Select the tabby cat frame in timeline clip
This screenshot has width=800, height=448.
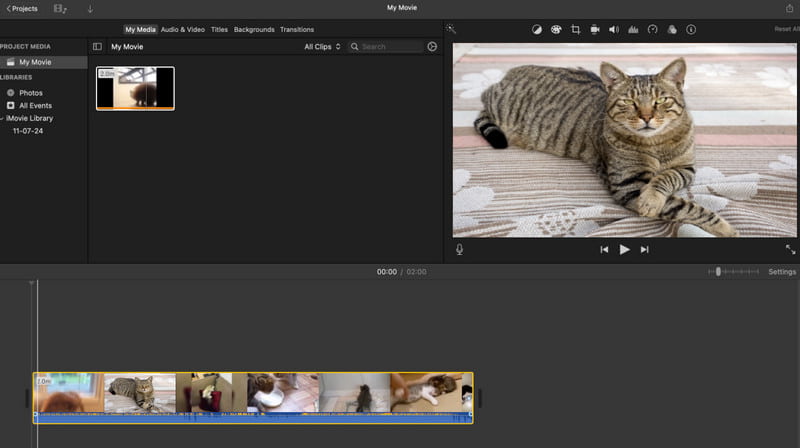[140, 392]
